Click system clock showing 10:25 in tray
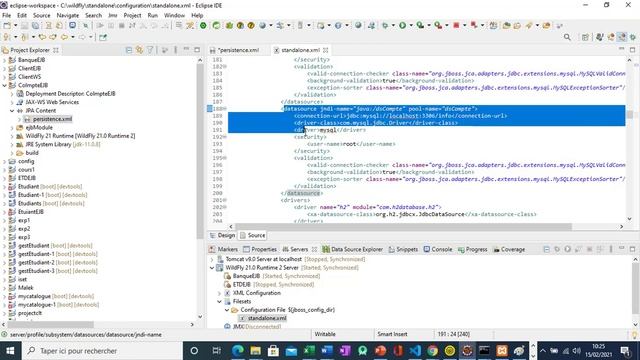This screenshot has height=360, width=640. (599, 351)
